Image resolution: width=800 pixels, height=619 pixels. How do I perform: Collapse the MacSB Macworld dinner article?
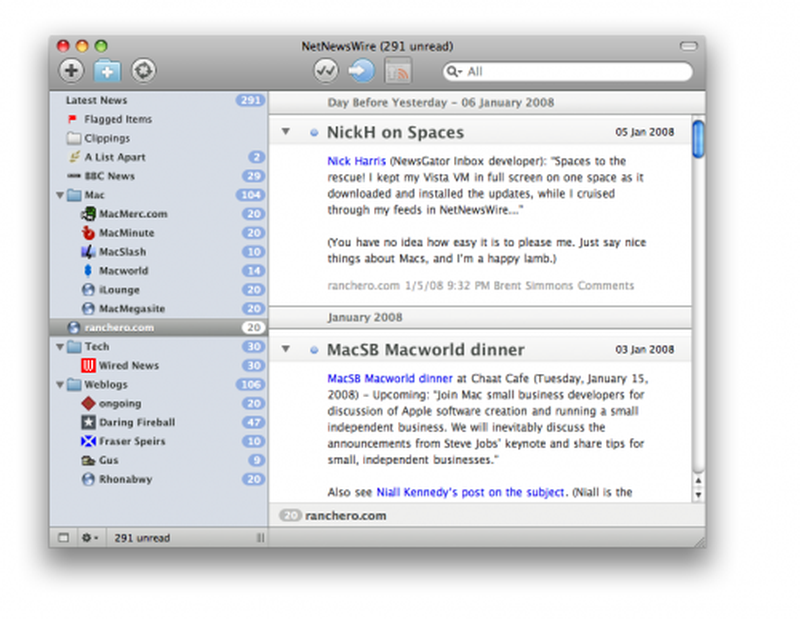(x=286, y=349)
